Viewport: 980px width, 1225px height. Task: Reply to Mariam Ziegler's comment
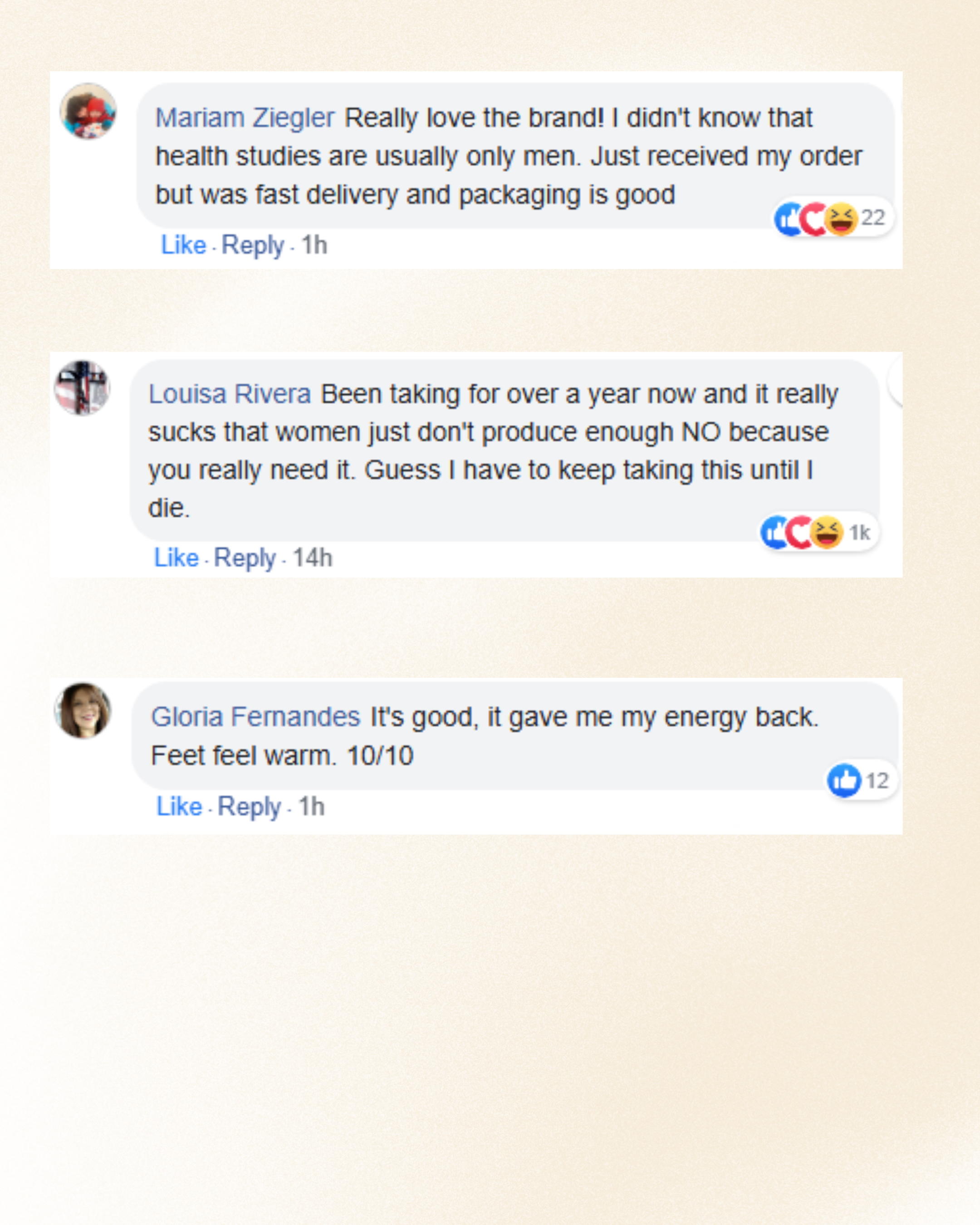tap(252, 245)
